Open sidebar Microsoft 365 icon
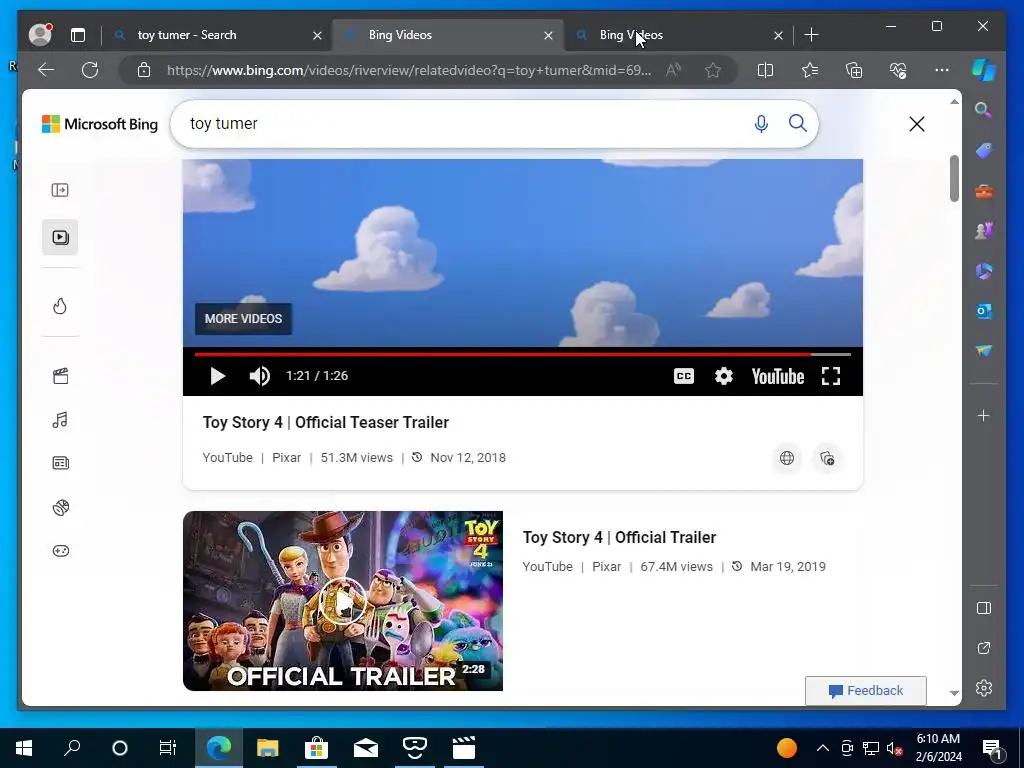 pos(984,270)
